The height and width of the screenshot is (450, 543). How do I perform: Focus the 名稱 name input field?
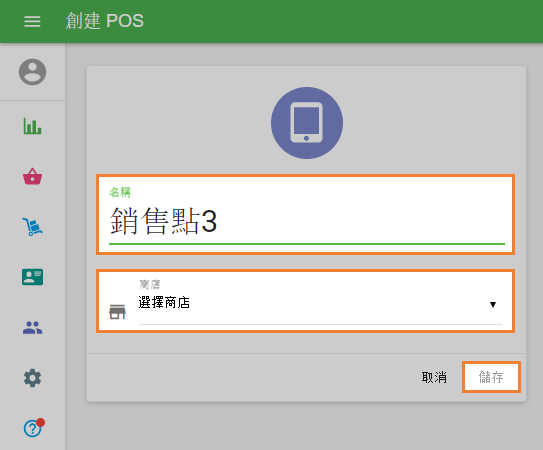307,222
